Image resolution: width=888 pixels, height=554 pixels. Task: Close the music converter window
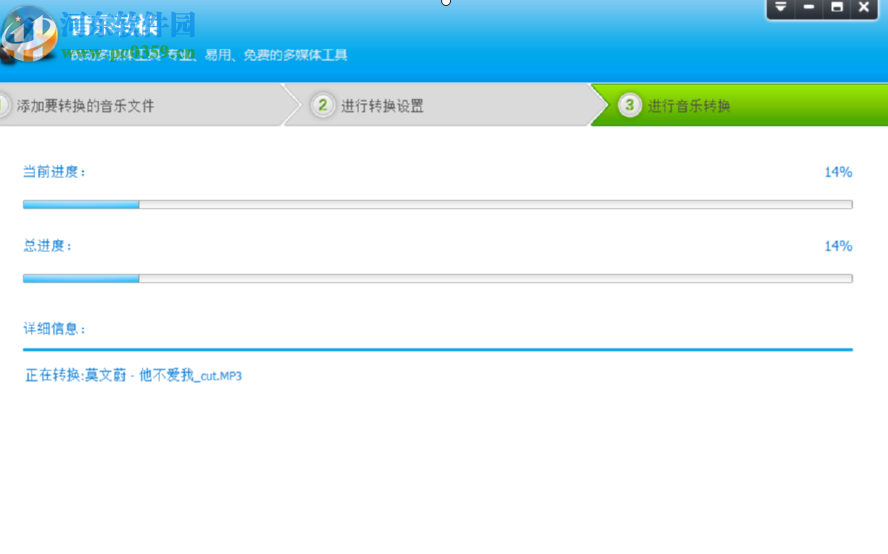point(864,8)
